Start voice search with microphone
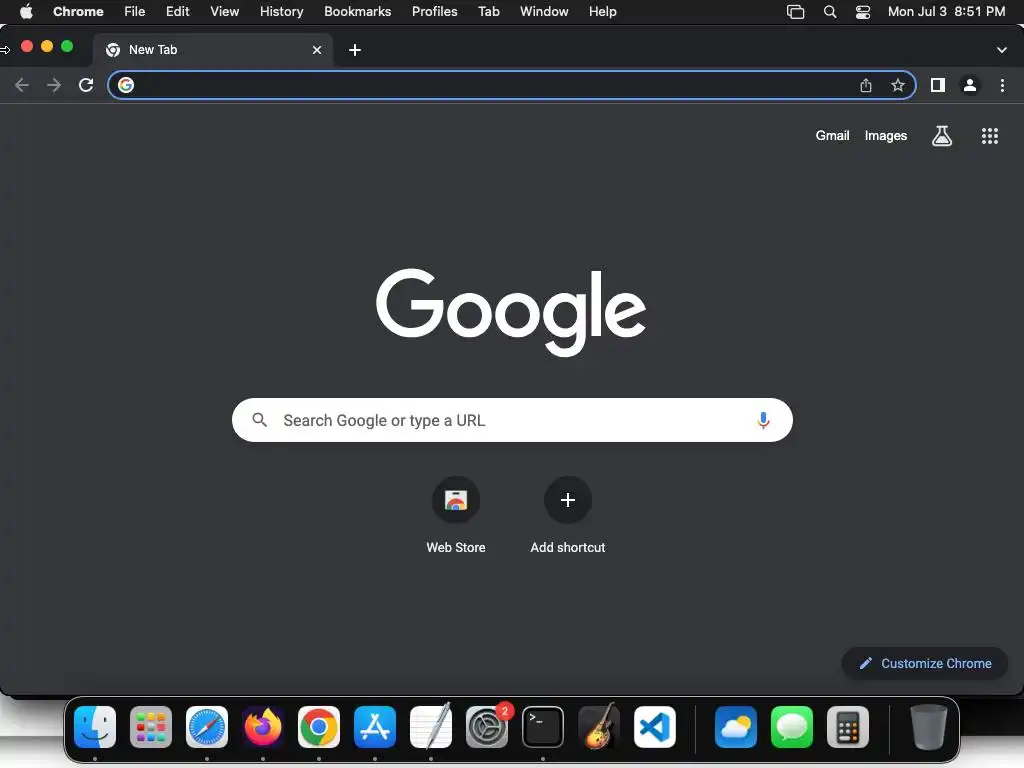 click(x=763, y=420)
